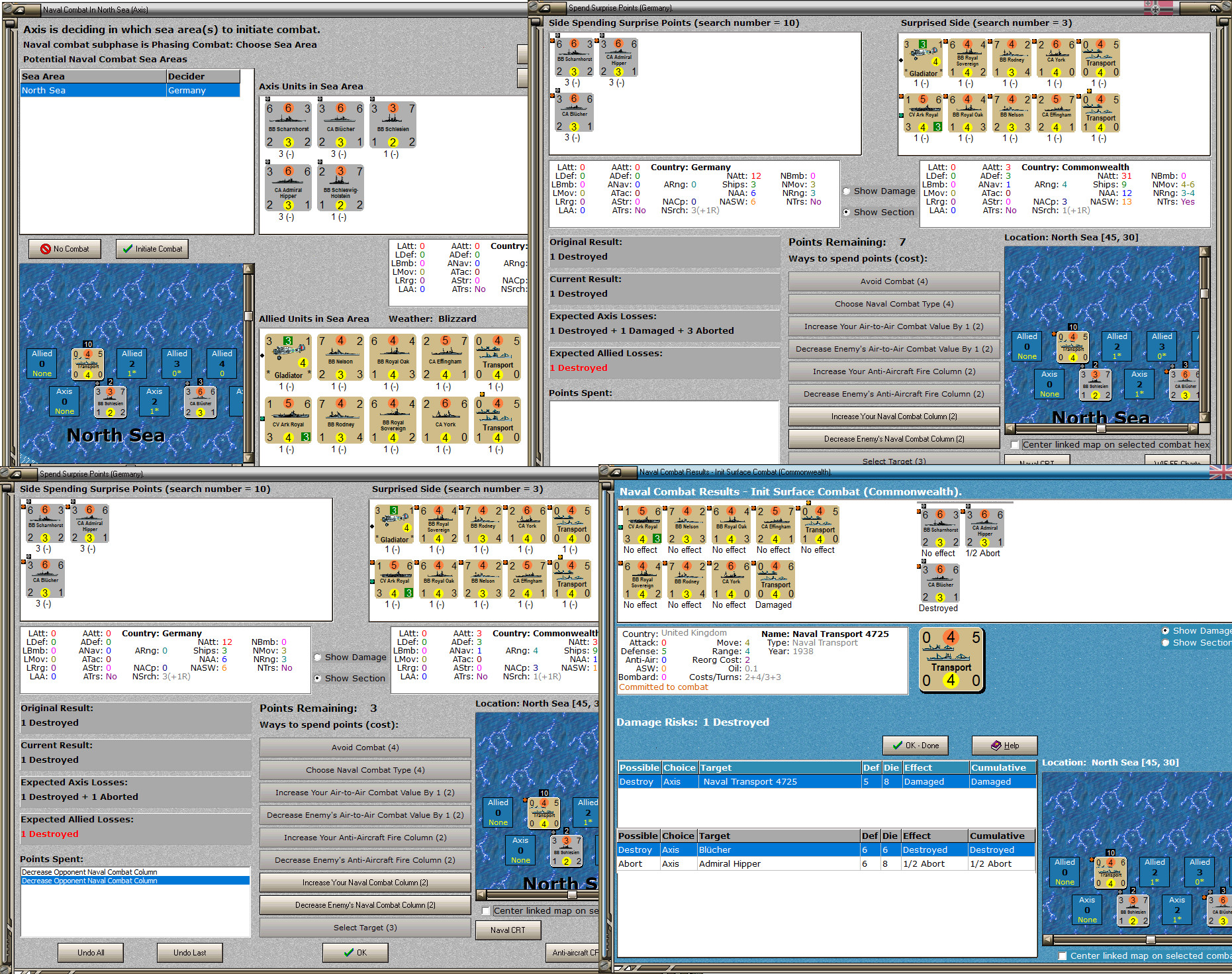Click CA Blücher counter in window with 7 points remaining
The width and height of the screenshot is (1232, 974).
[x=574, y=113]
